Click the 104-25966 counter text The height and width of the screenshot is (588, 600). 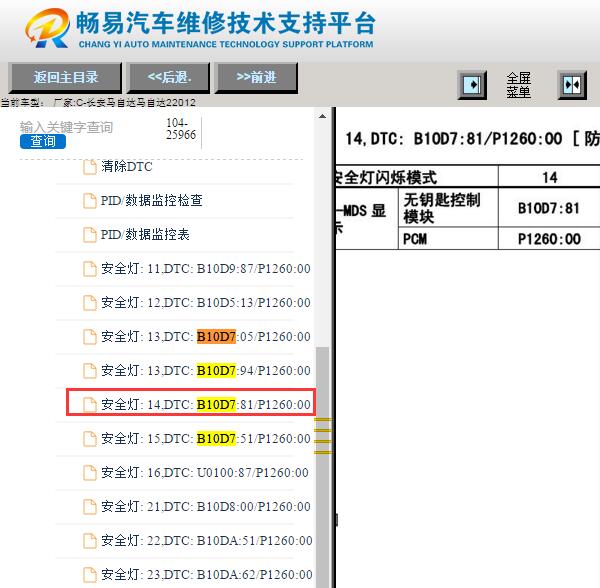click(181, 129)
